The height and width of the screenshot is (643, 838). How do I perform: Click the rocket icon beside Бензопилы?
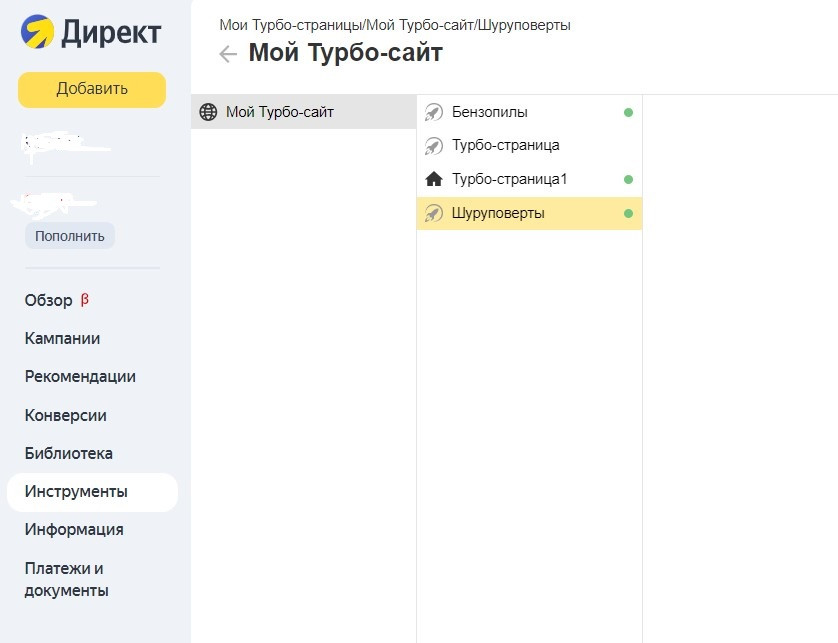tap(434, 112)
